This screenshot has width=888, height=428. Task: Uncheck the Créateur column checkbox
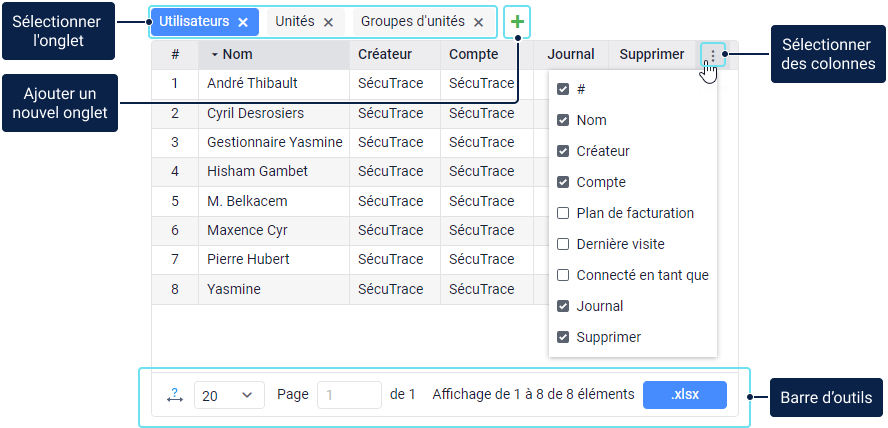click(563, 151)
